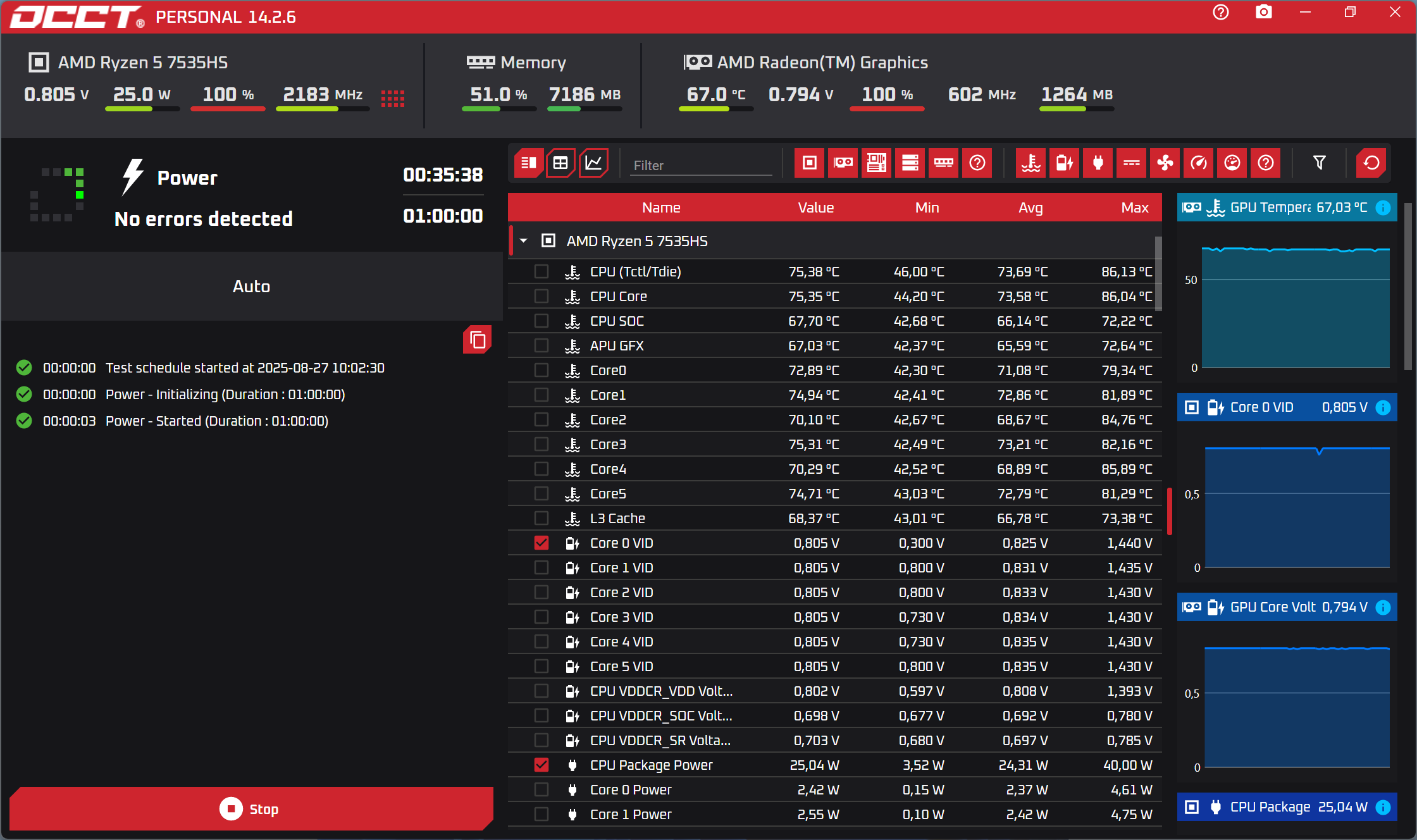Switch to the table view mode
The image size is (1417, 840).
(x=560, y=163)
